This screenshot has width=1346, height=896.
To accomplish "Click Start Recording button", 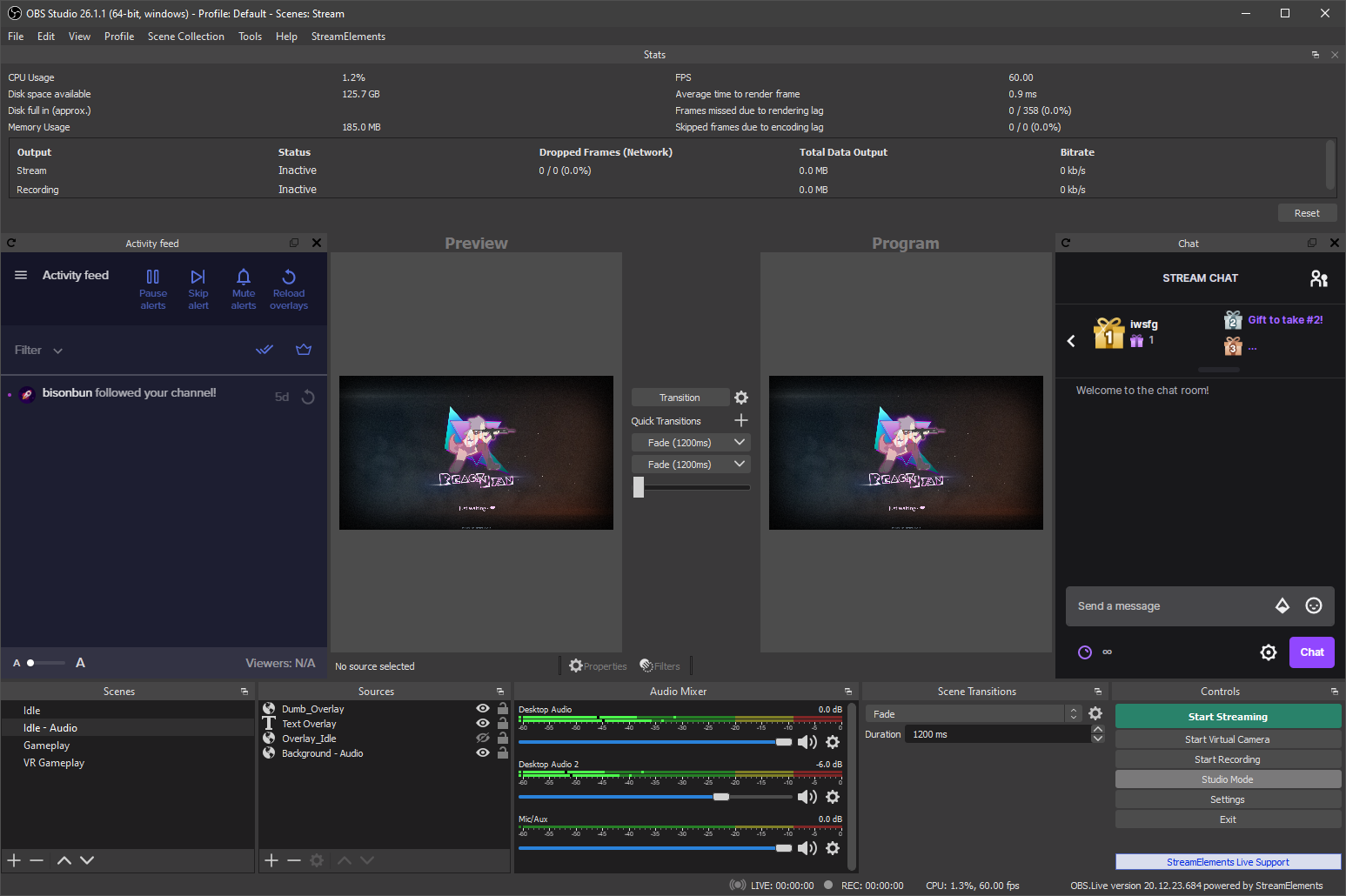I will coord(1228,759).
